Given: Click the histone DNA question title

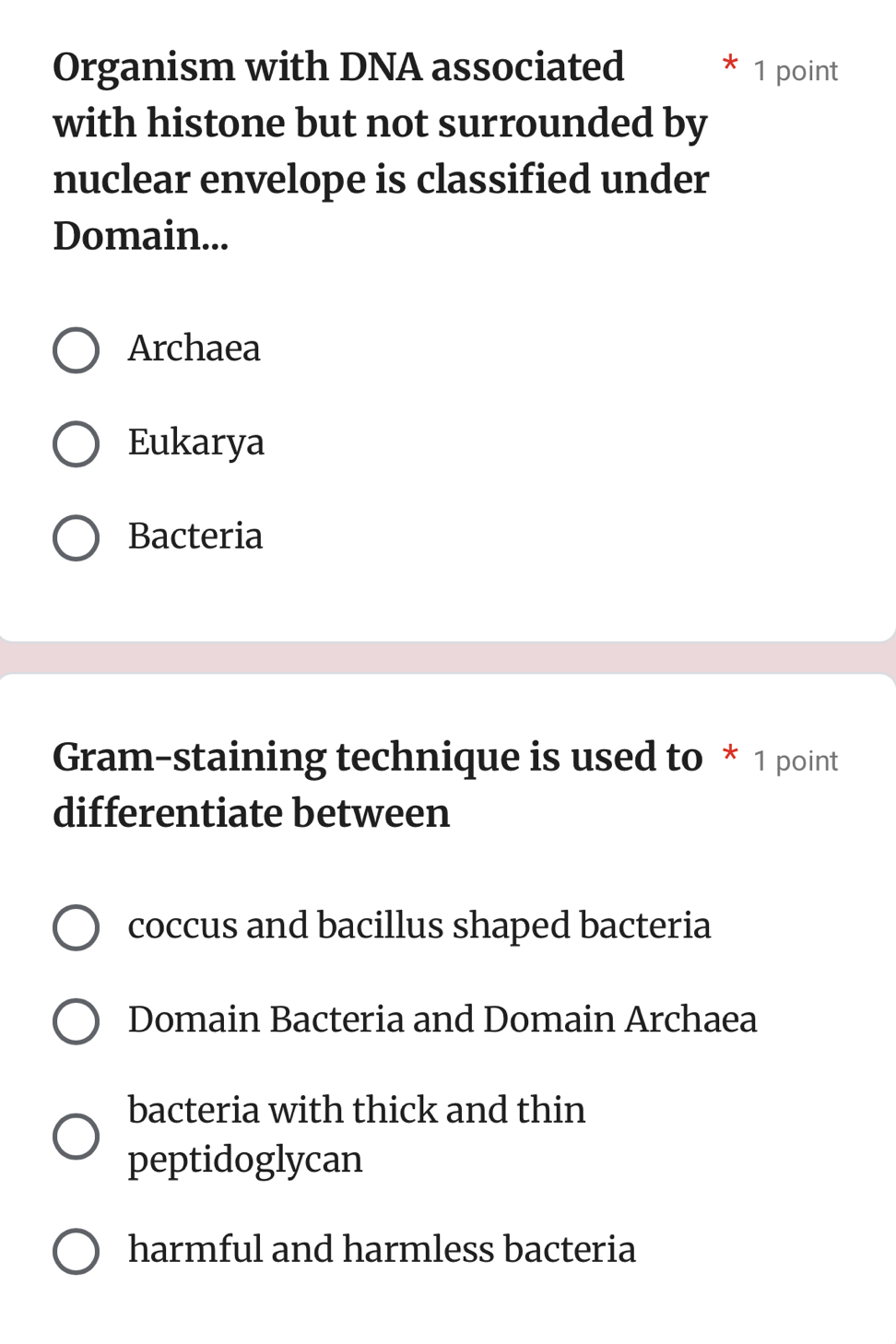Looking at the screenshot, I should pos(380,151).
